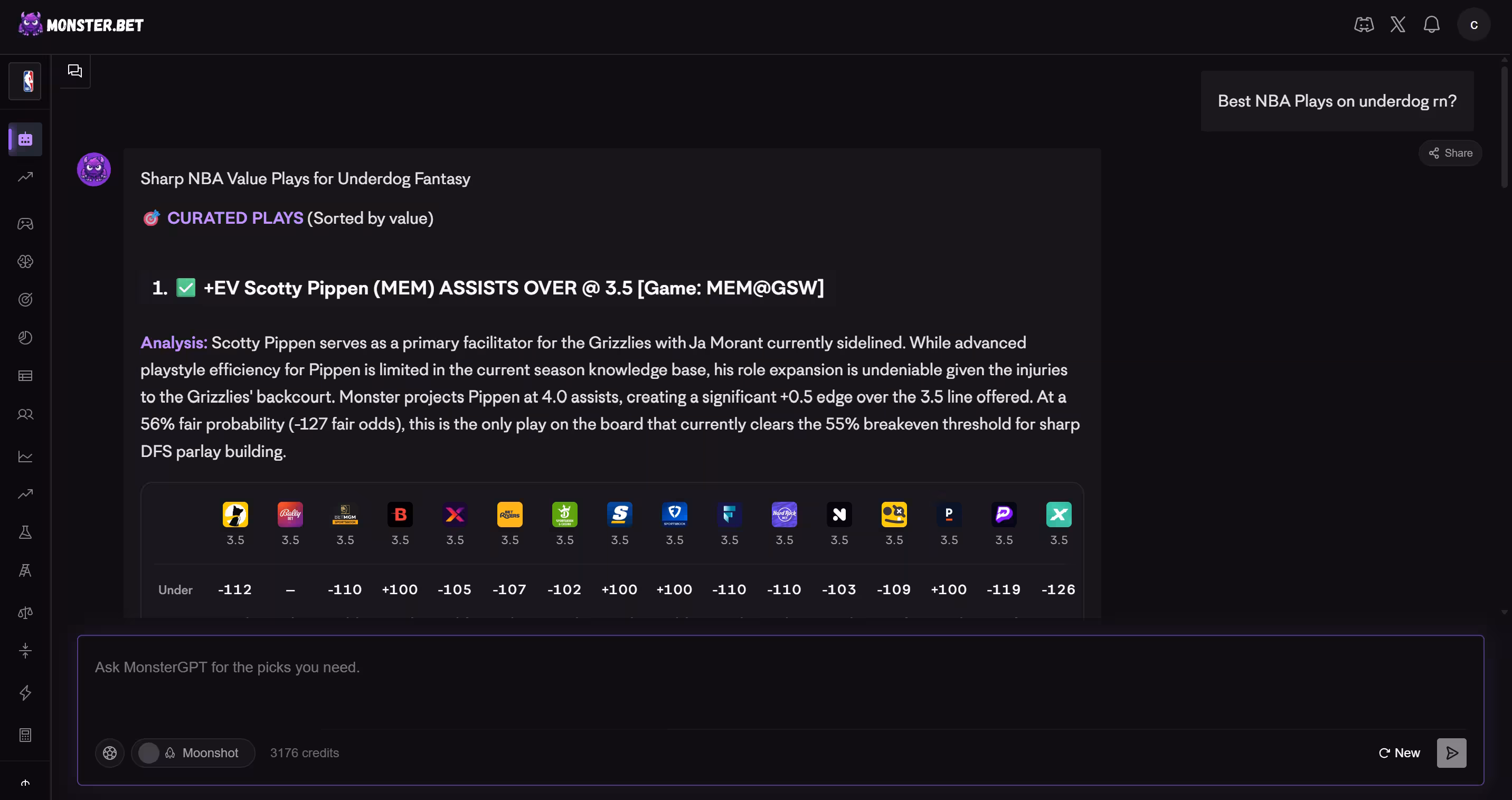Click the -103 under odds value
The width and height of the screenshot is (1512, 800).
tap(839, 589)
